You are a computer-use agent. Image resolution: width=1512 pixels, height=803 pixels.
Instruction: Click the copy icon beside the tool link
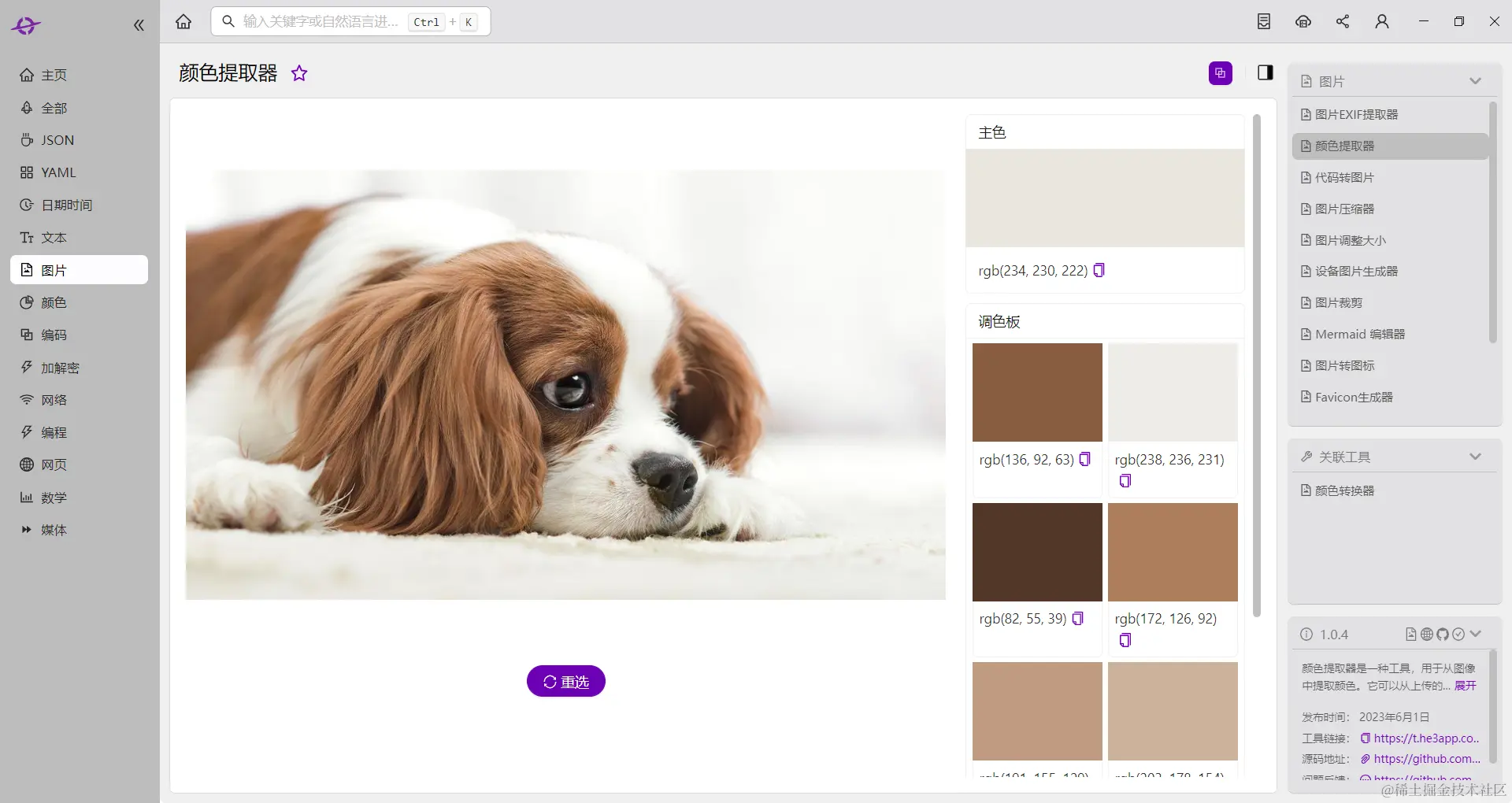1366,738
